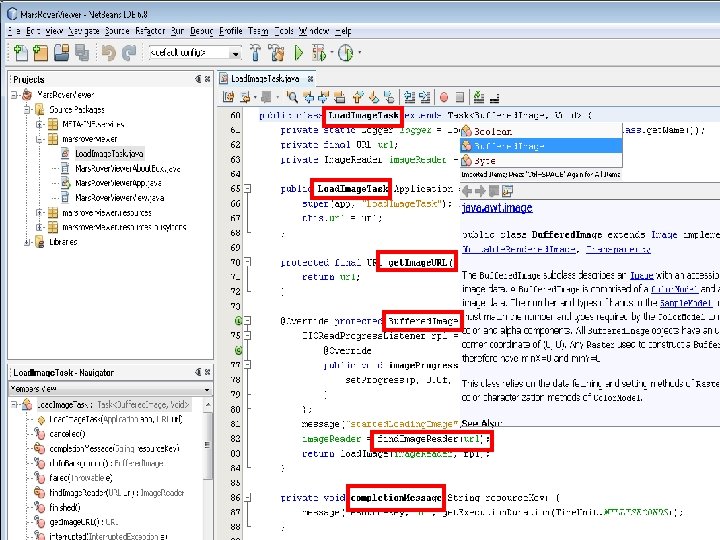Viewport: 720px width, 540px height.
Task: Click the New Project toolbar icon
Action: tap(40, 53)
